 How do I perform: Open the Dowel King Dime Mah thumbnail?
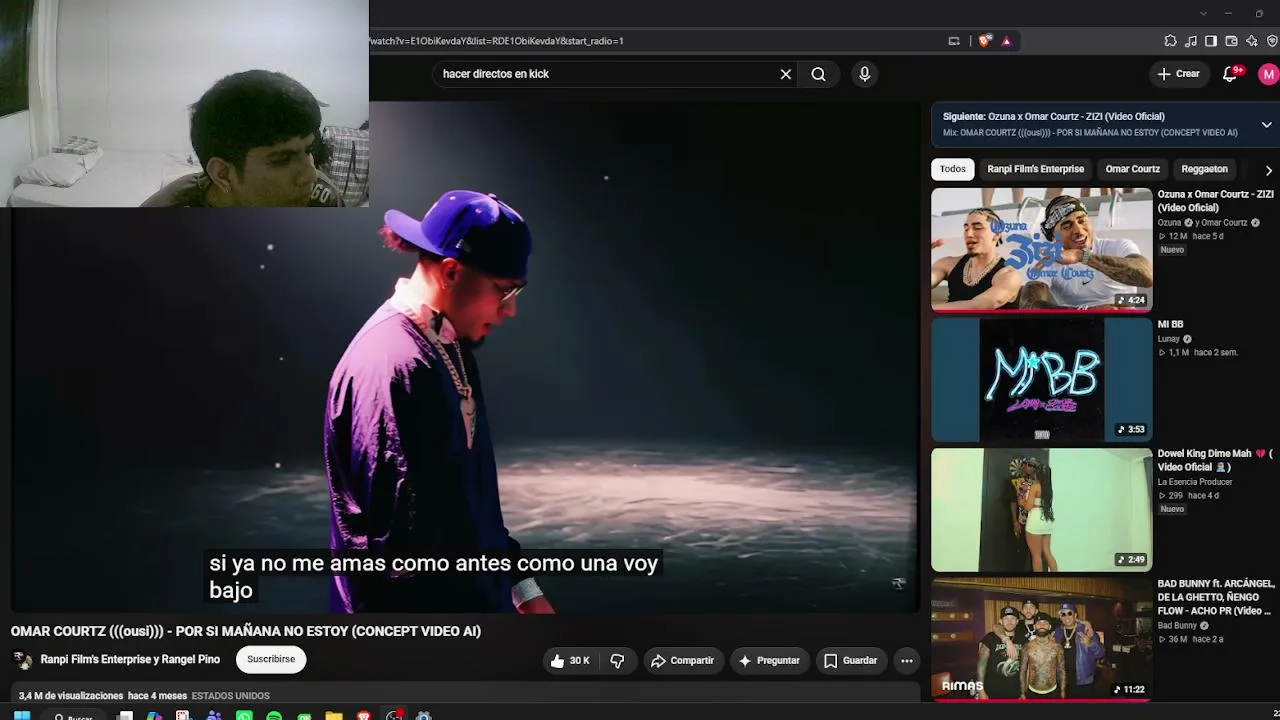pos(1041,510)
